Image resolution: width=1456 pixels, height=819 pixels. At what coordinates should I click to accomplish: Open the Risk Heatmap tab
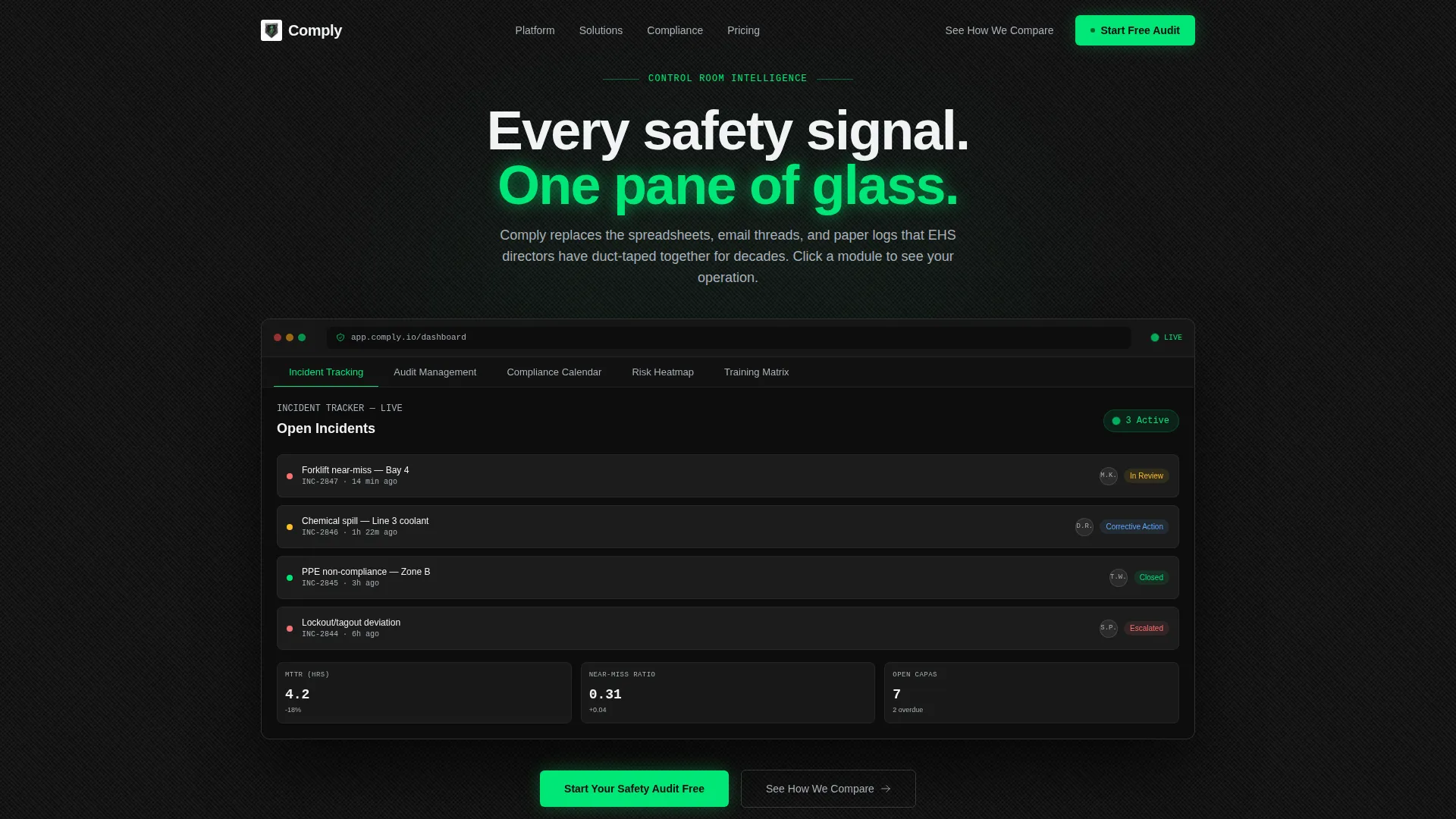663,372
